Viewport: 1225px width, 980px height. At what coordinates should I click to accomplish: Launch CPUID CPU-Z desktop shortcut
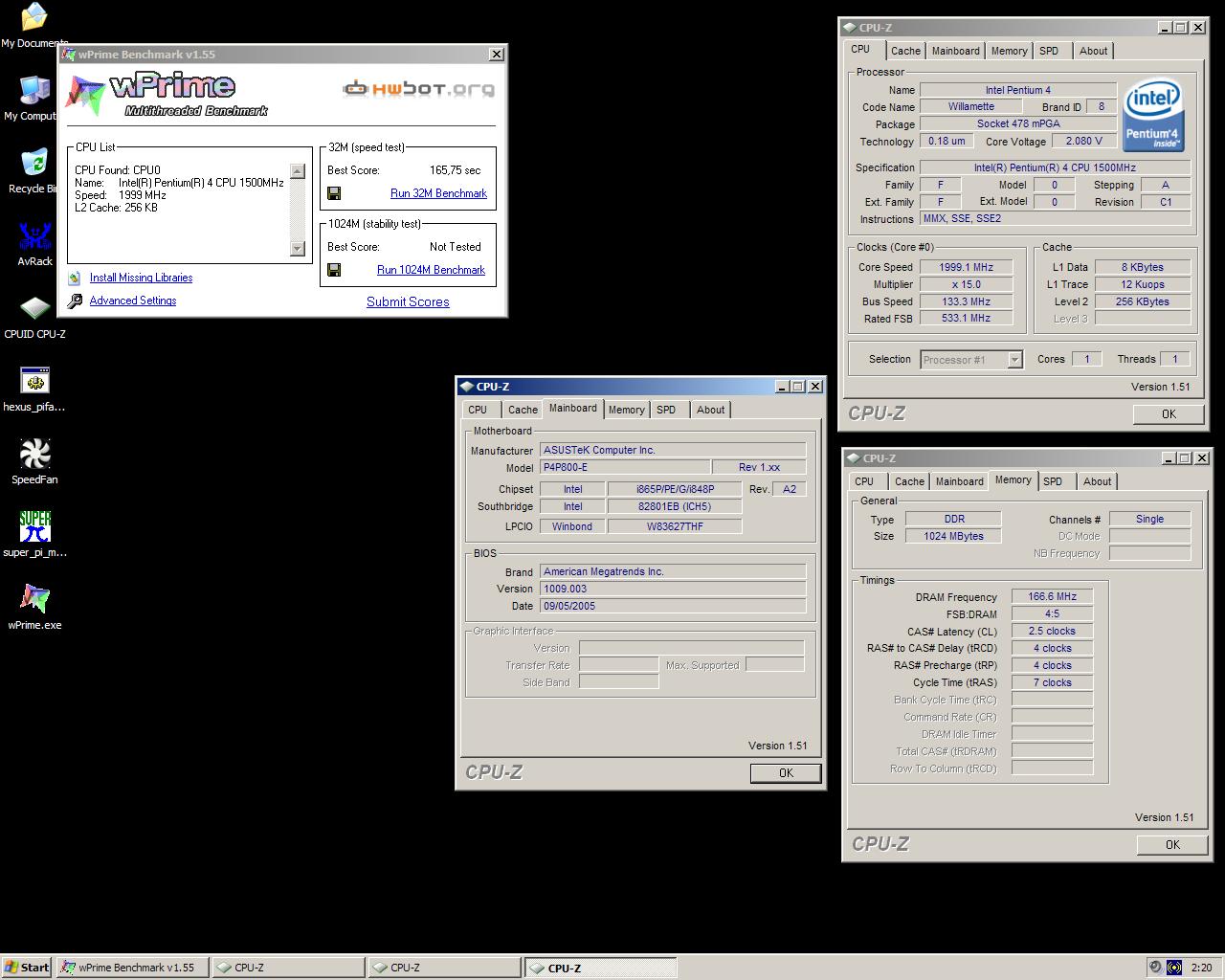(34, 308)
